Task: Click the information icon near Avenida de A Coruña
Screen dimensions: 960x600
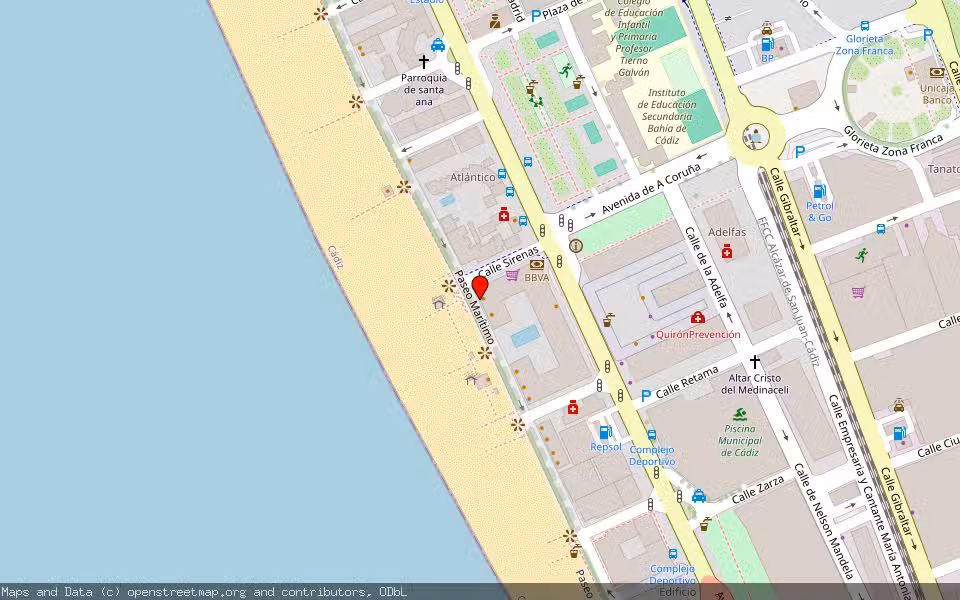Action: [576, 246]
